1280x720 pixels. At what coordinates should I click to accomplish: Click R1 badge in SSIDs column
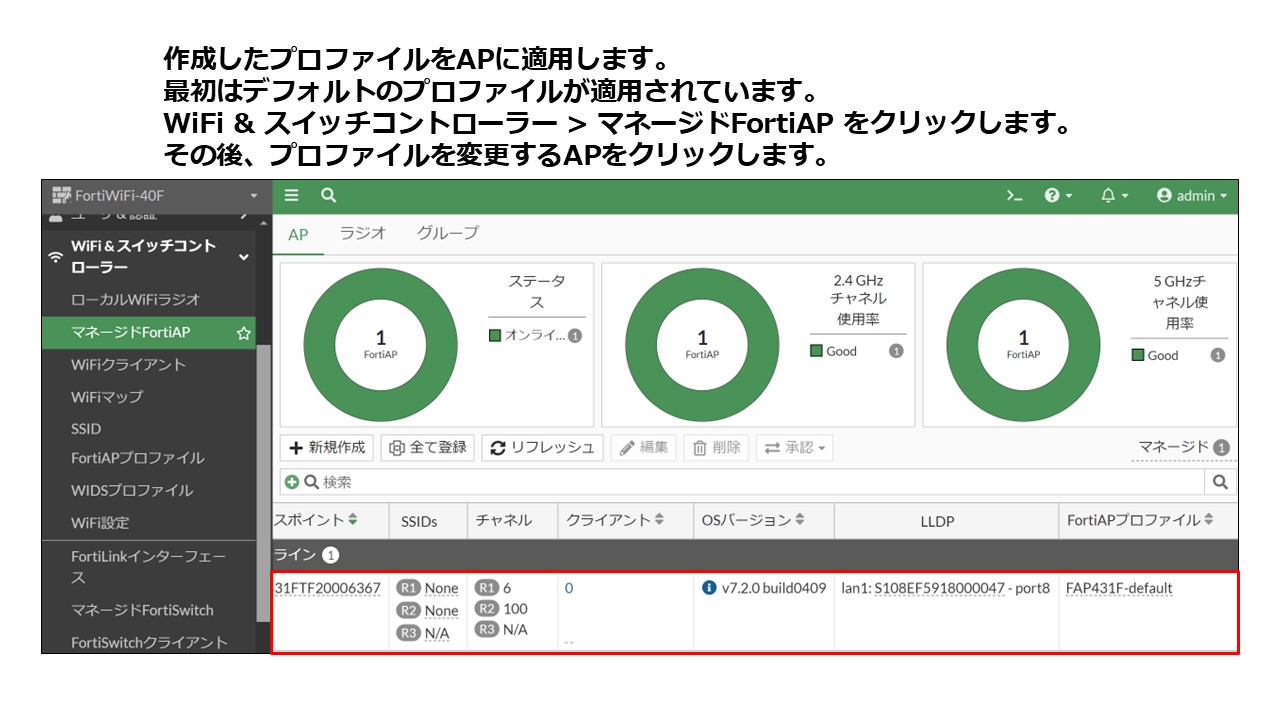coord(408,588)
